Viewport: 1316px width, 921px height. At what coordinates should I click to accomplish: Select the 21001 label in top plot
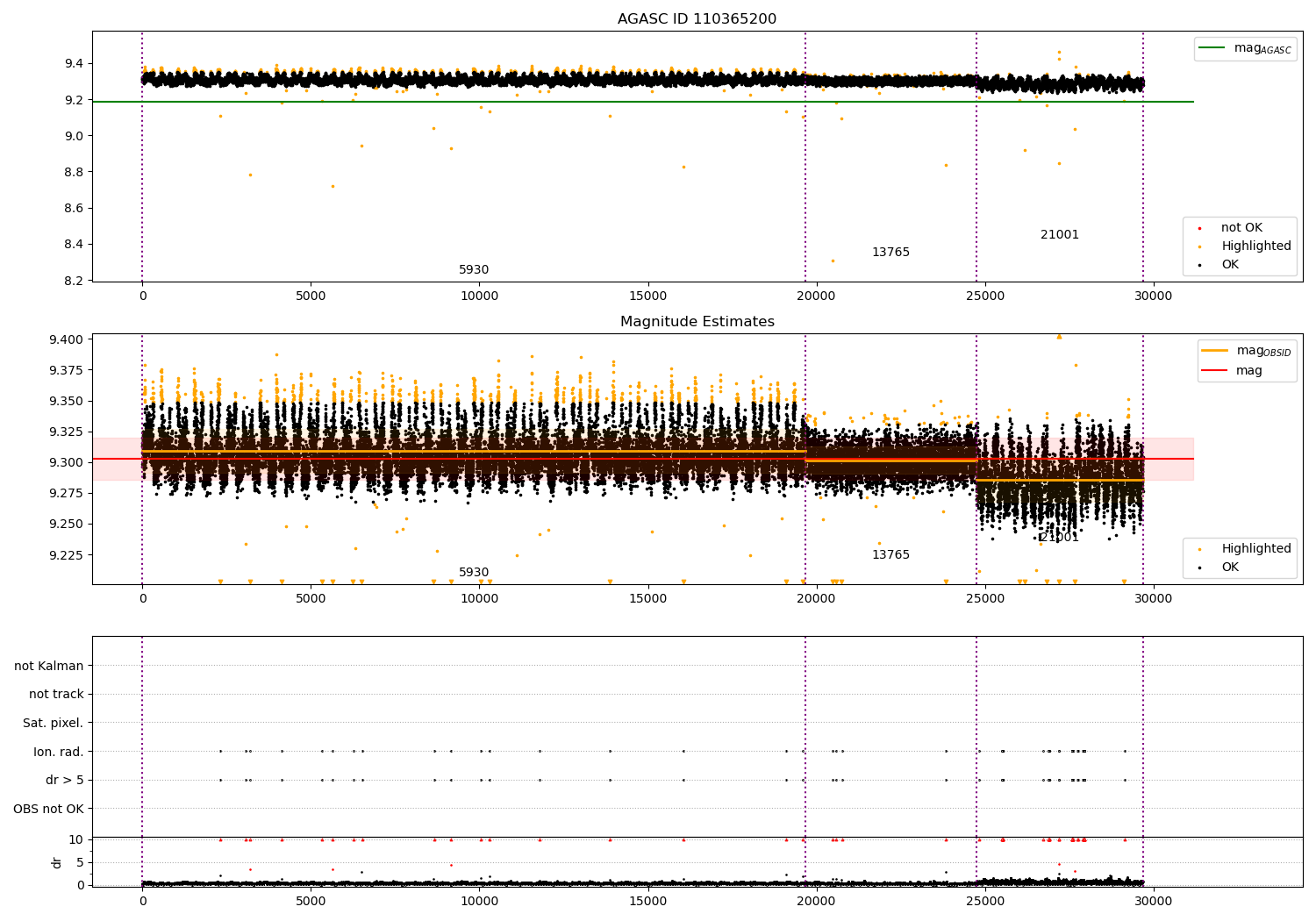pos(1060,235)
